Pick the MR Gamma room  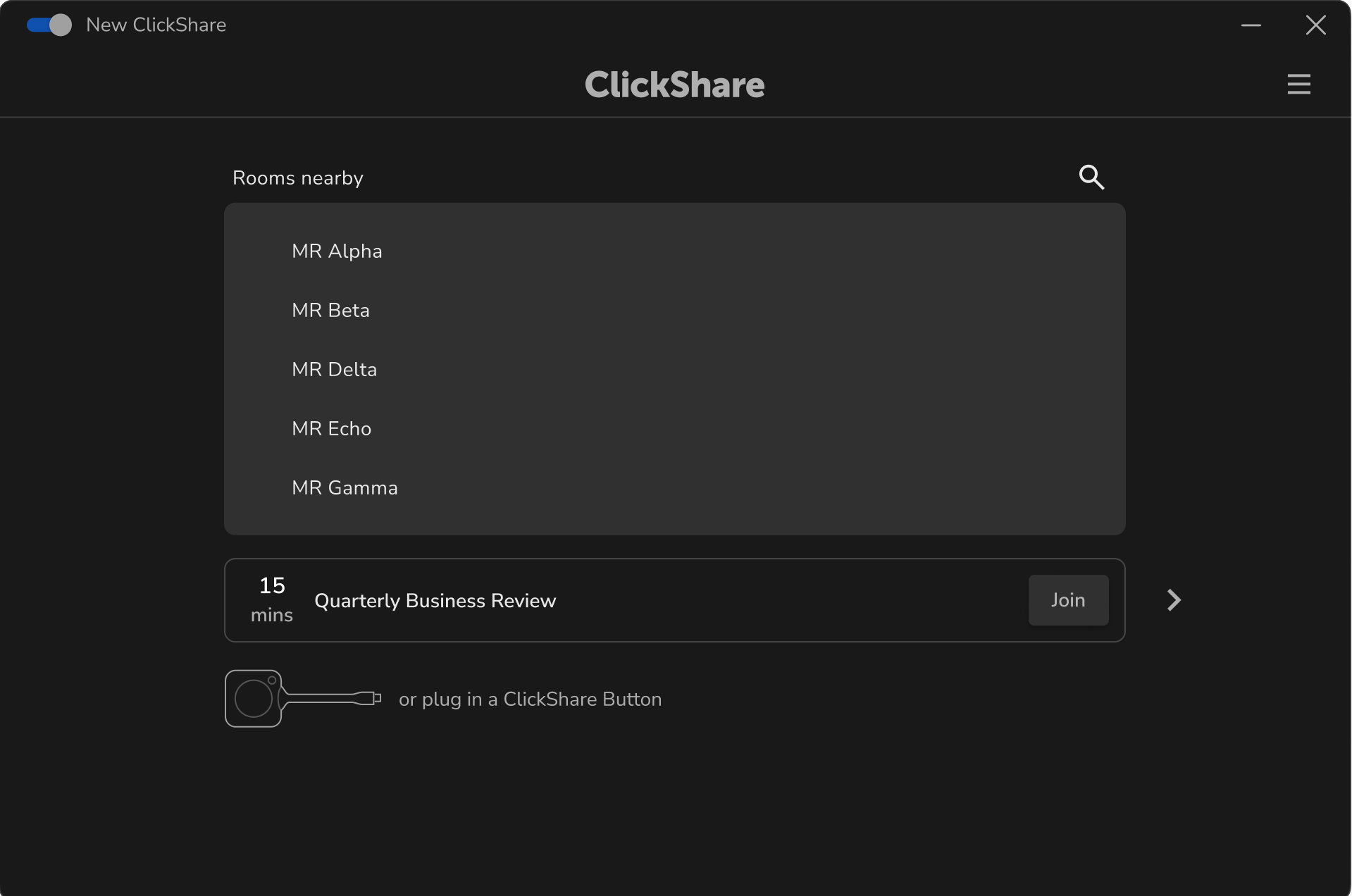pos(345,488)
